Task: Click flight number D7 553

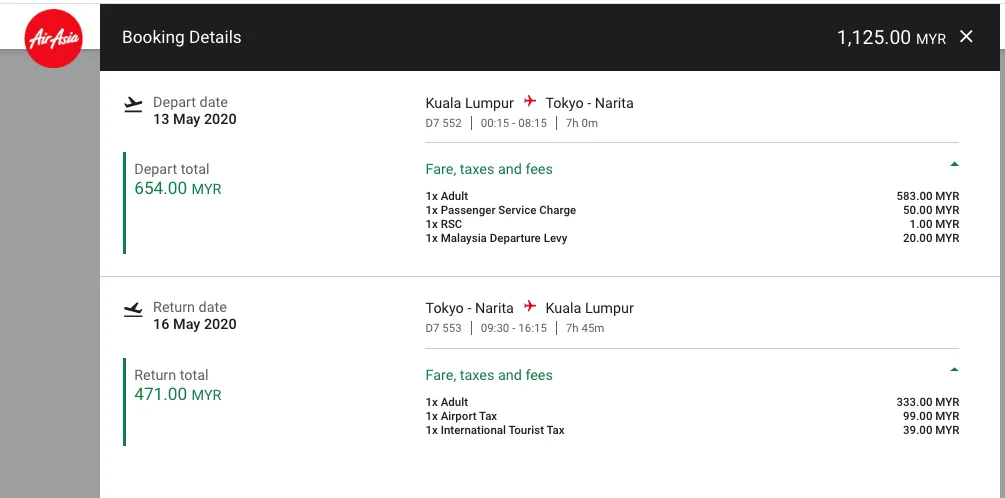Action: pos(444,328)
